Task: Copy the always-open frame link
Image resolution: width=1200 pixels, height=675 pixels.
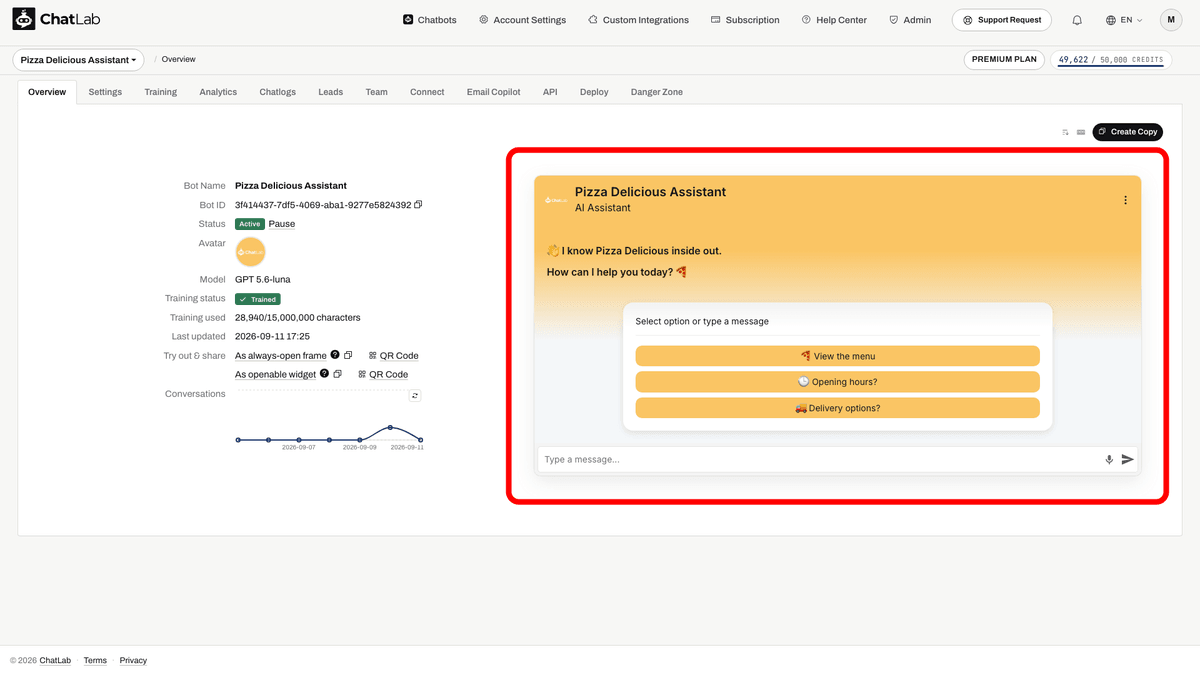Action: point(349,356)
